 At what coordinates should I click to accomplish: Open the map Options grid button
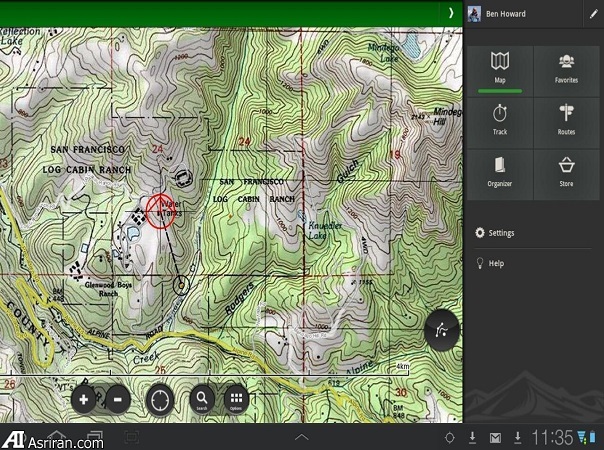(236, 400)
